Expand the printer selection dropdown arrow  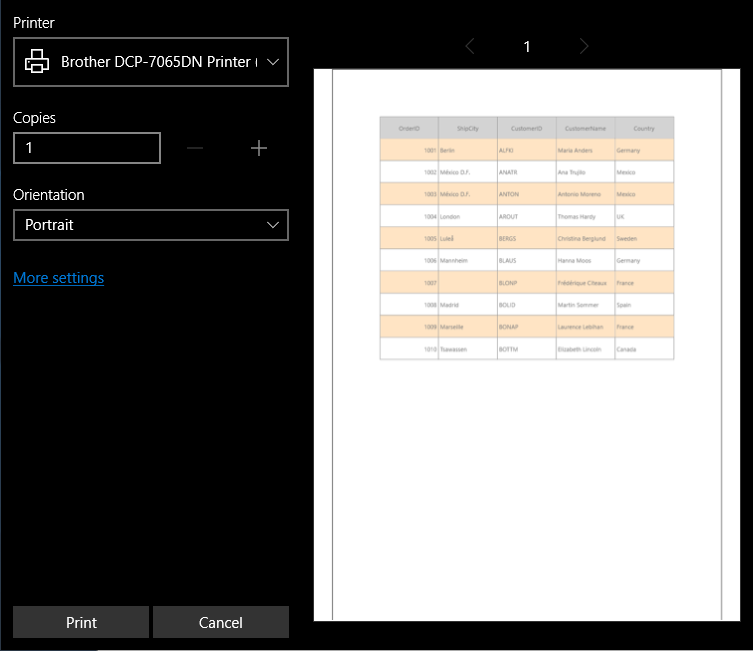tap(273, 62)
